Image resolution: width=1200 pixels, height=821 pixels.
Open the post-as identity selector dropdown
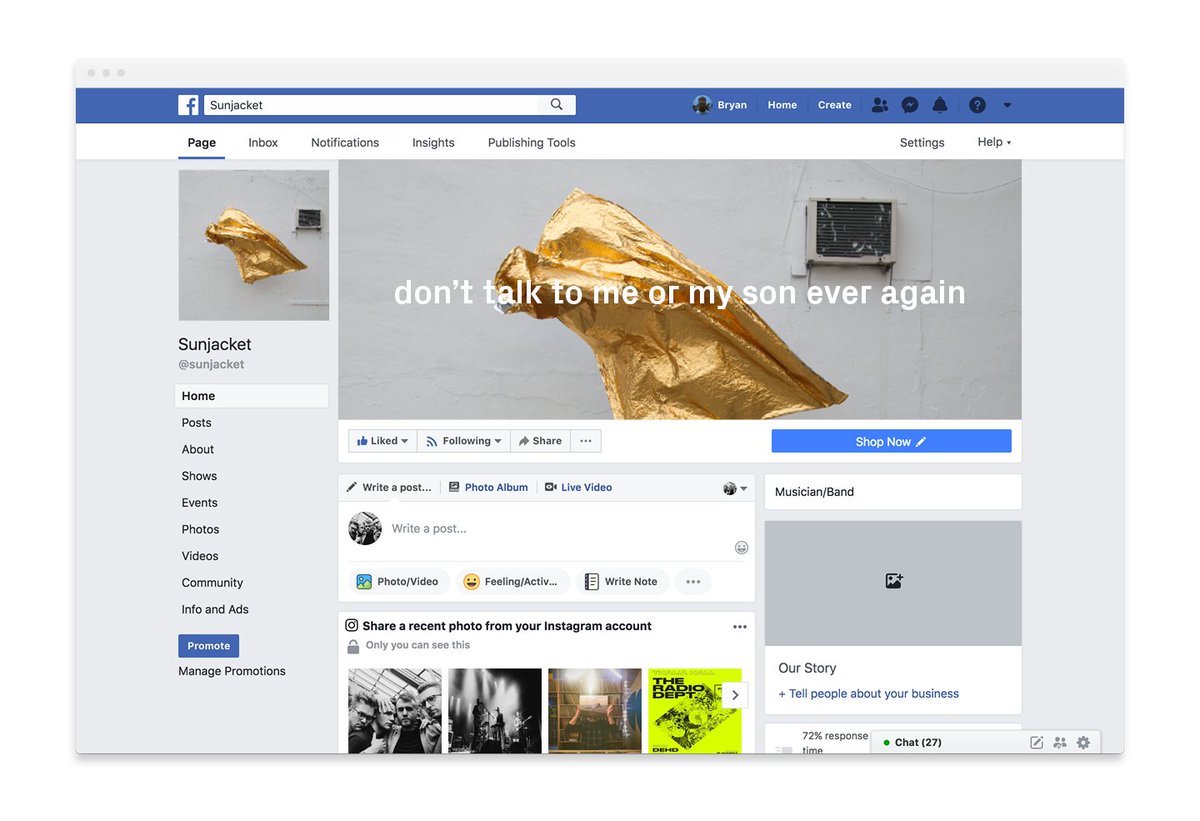point(736,488)
